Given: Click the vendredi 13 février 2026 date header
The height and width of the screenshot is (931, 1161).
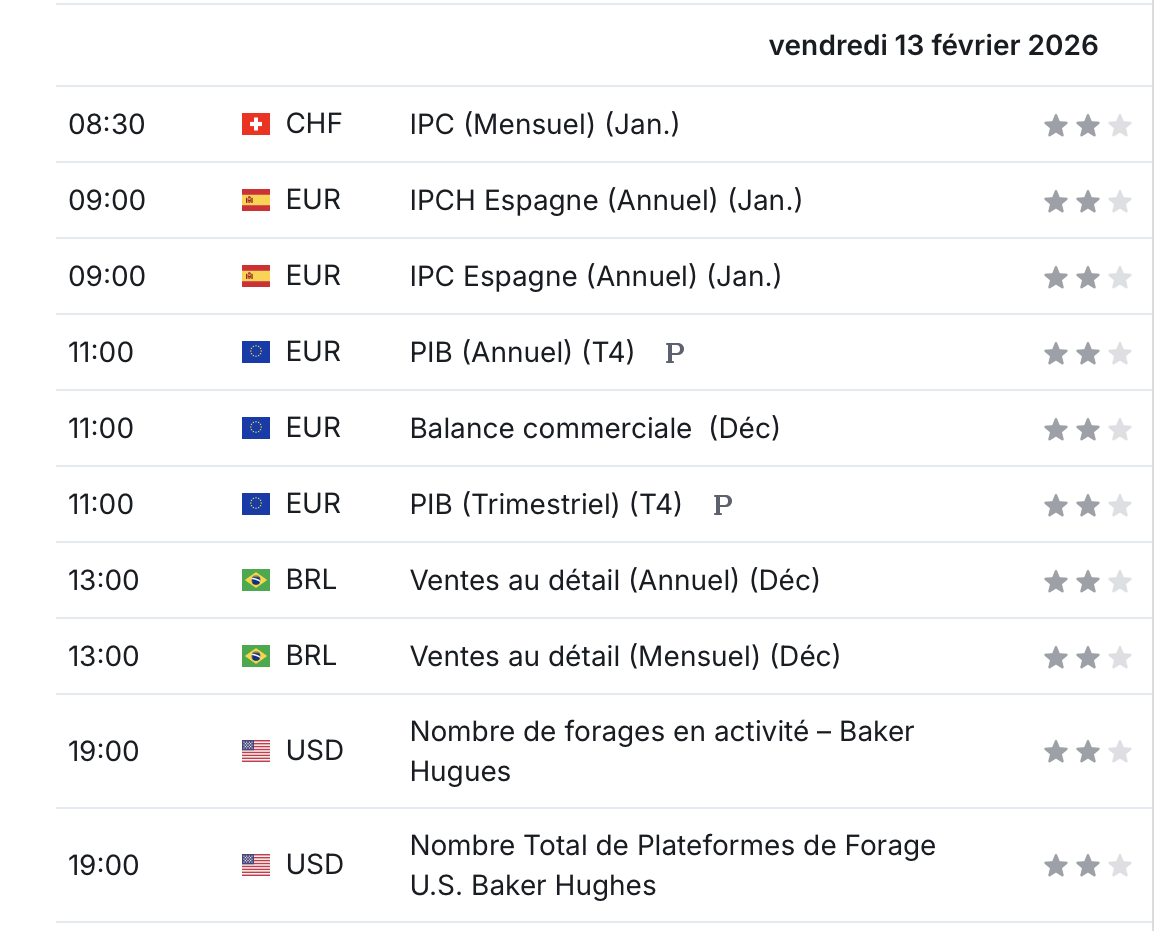Looking at the screenshot, I should coord(933,46).
